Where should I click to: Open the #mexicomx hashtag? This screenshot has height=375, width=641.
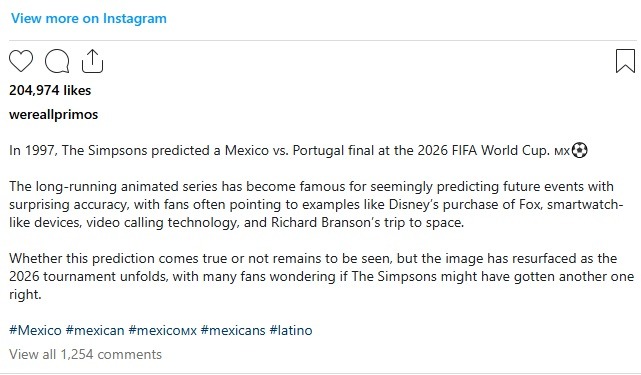163,330
